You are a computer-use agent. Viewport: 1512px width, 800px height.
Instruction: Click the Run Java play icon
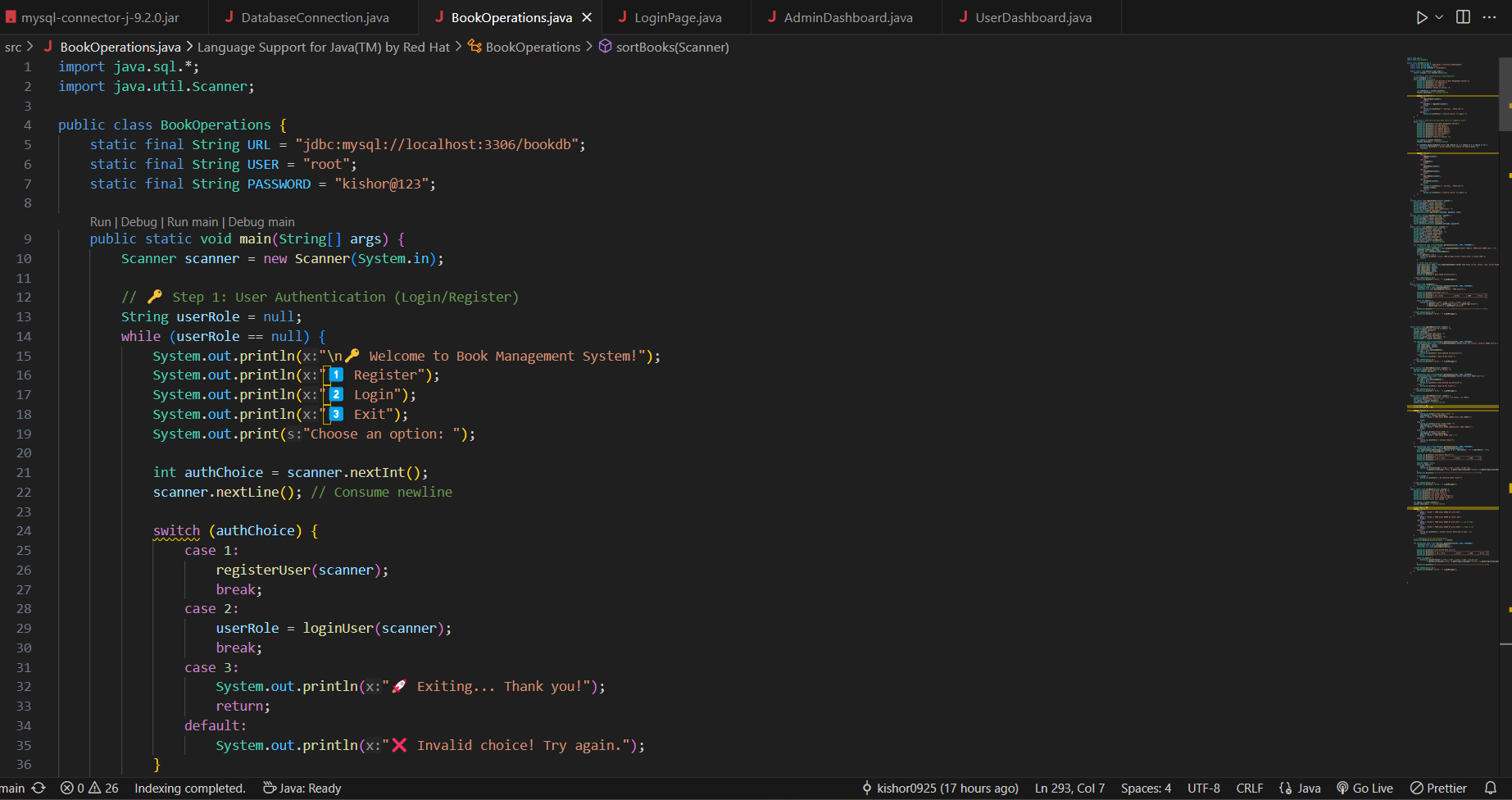1422,17
